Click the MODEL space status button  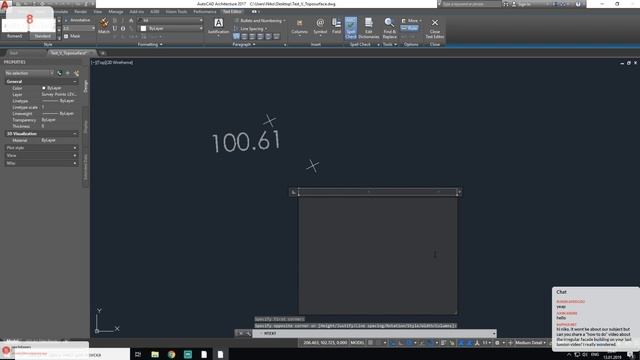click(357, 343)
